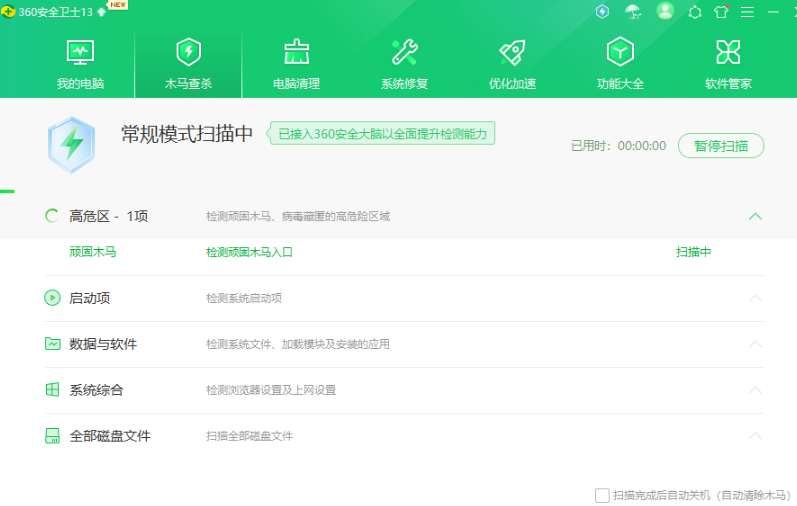Open 优化加速 rocket icon

pyautogui.click(x=512, y=52)
